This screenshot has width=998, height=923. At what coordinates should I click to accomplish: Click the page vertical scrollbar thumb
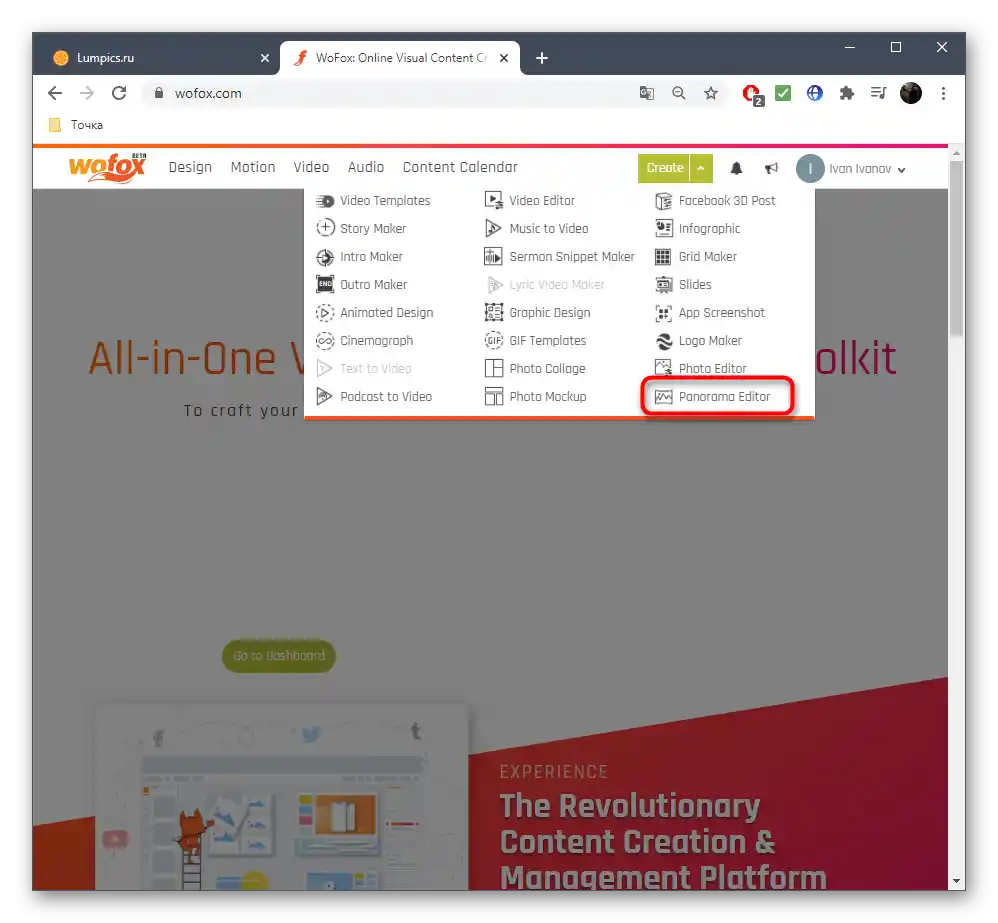click(956, 248)
